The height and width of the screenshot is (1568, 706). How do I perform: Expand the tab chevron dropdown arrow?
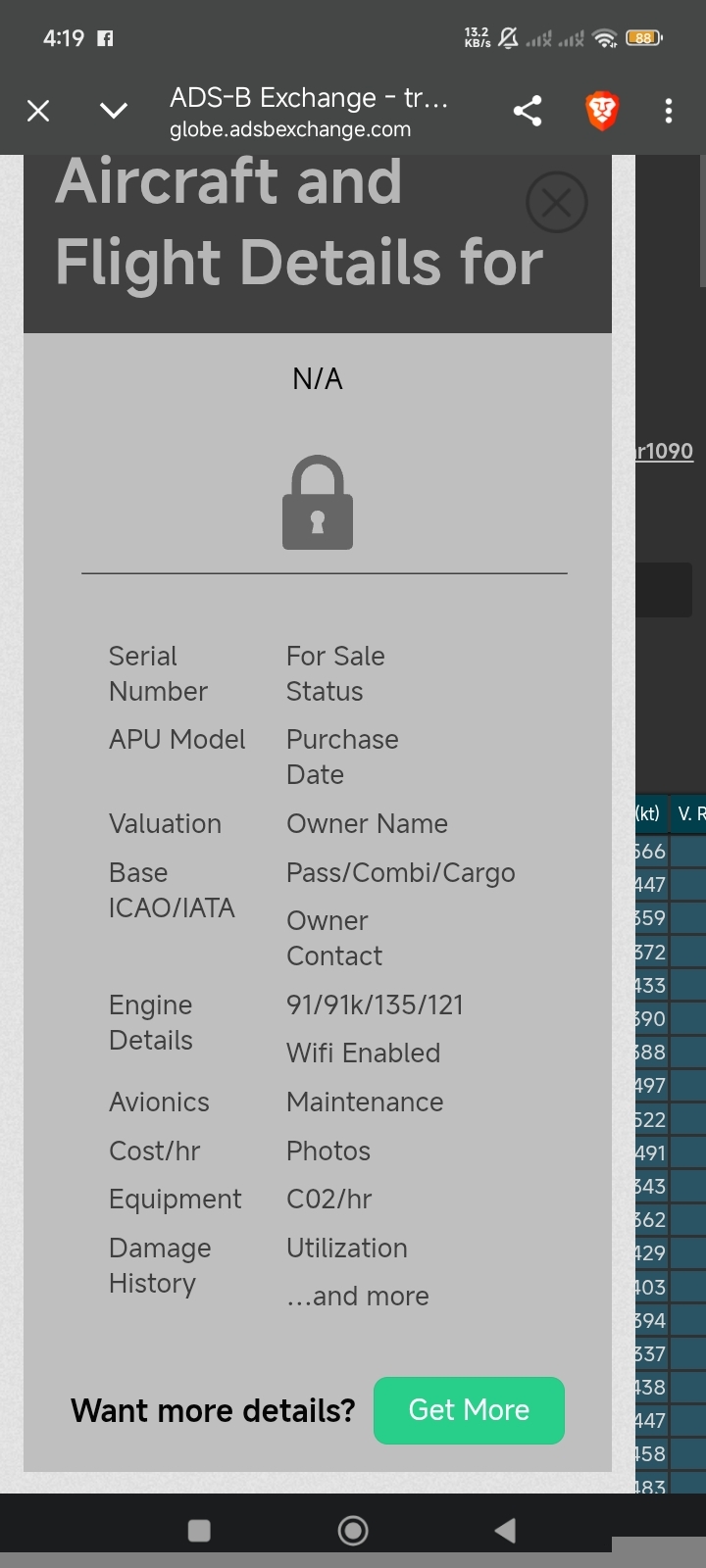coord(114,111)
